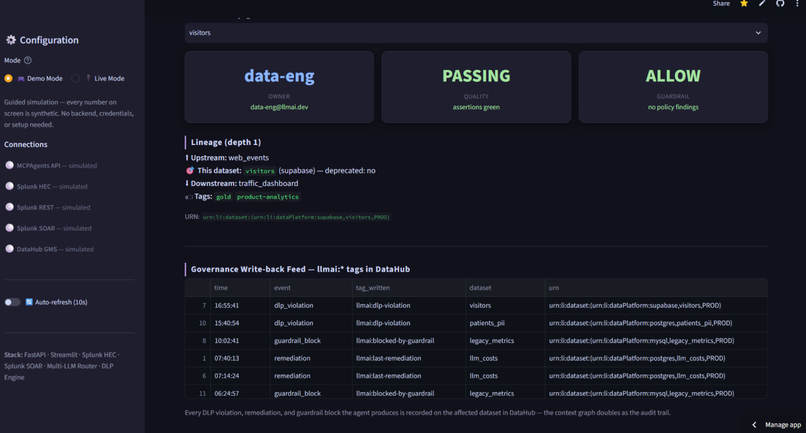
Task: Click the target icon beside This dataset
Action: (x=190, y=170)
